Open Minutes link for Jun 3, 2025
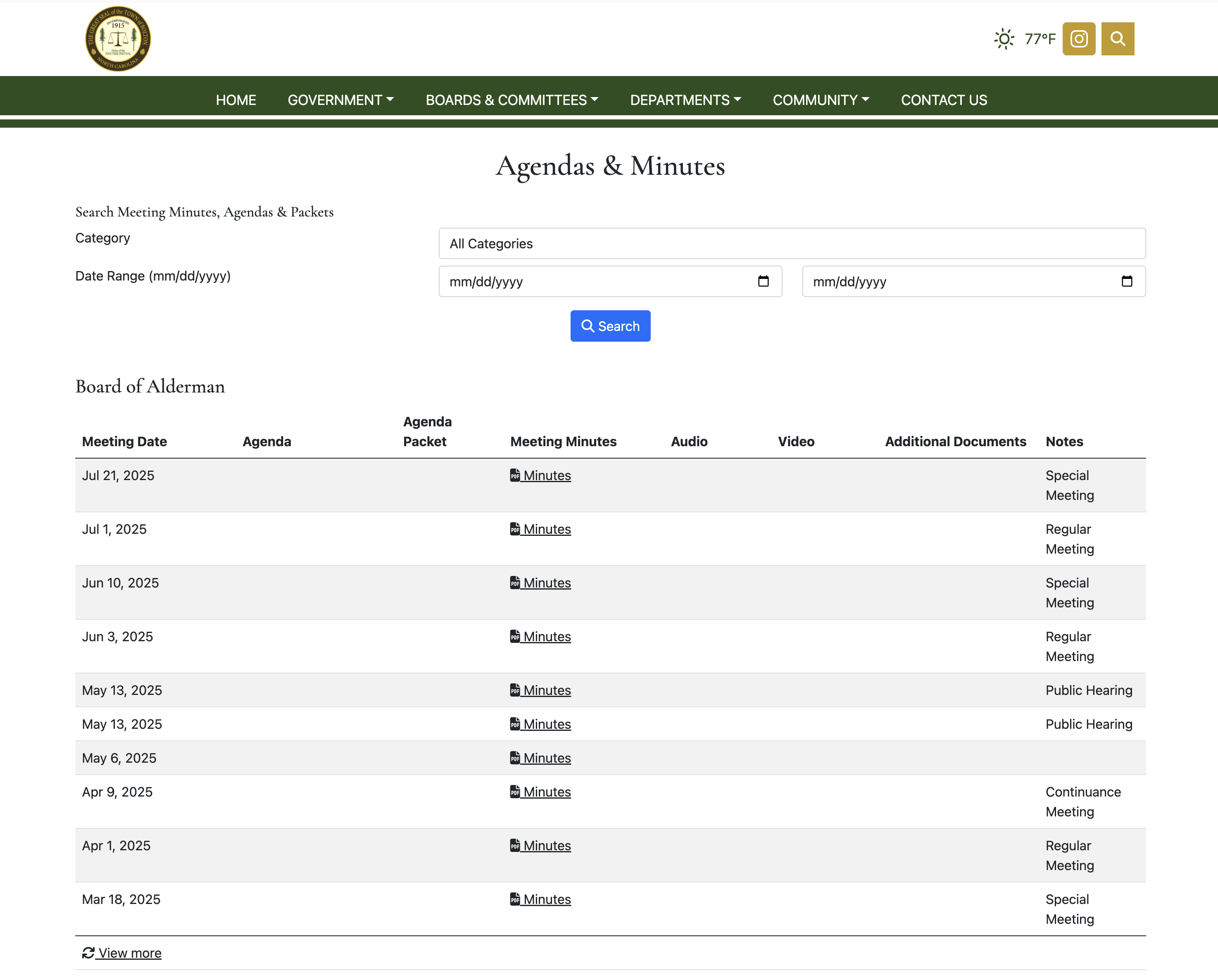Viewport: 1218px width, 980px height. [546, 637]
